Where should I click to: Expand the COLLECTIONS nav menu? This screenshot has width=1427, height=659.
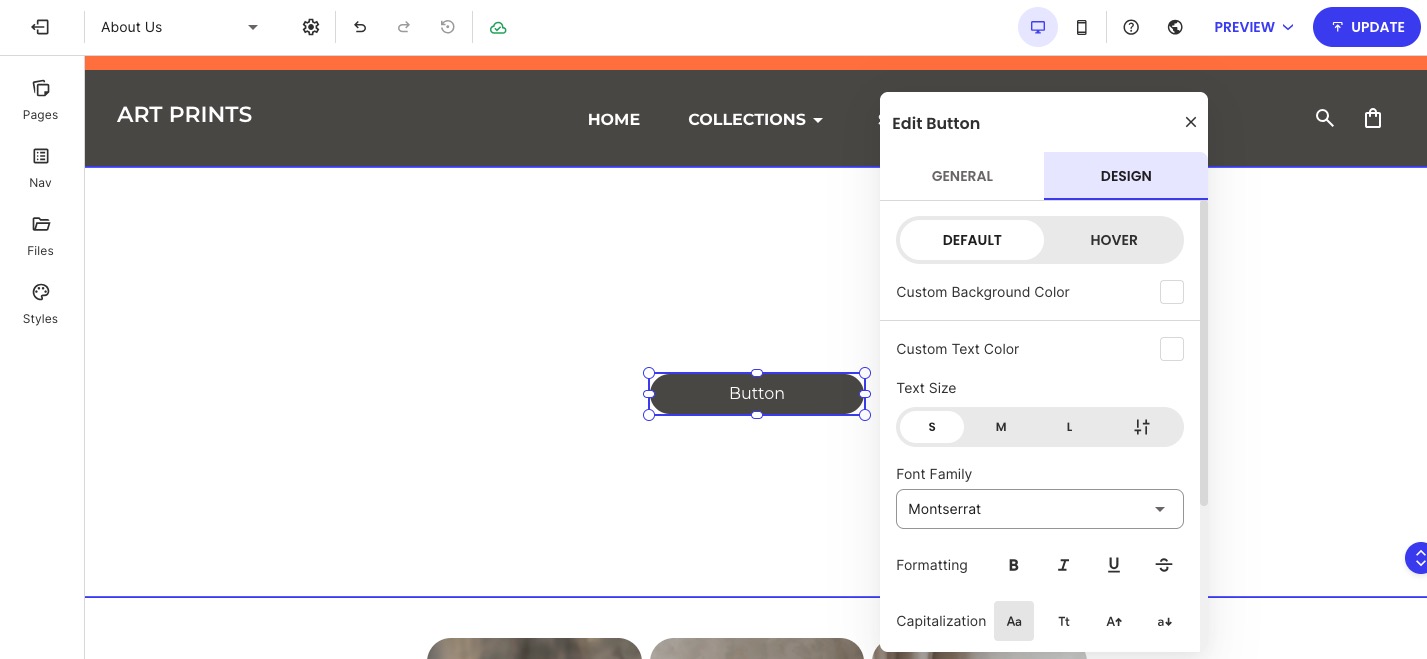point(755,119)
